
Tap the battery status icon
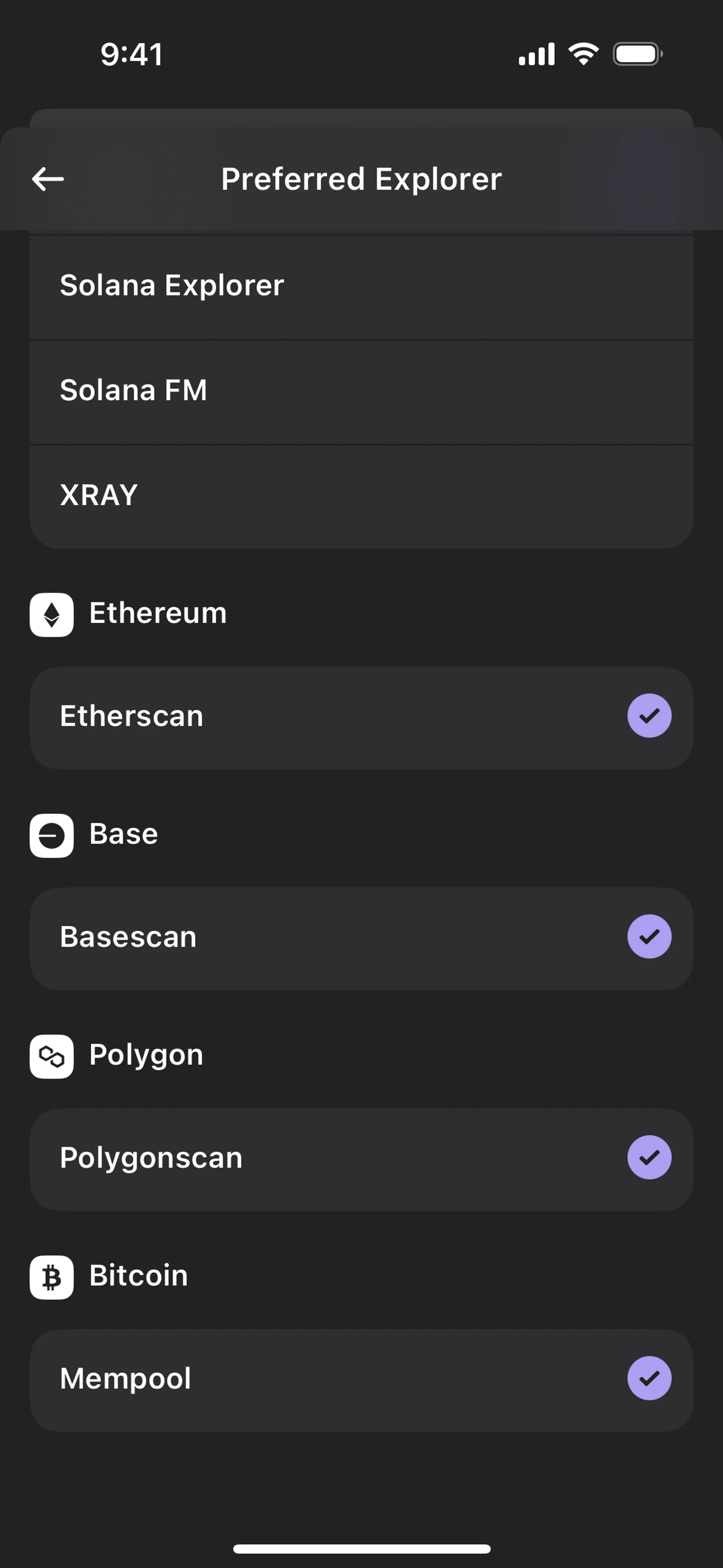click(x=637, y=54)
